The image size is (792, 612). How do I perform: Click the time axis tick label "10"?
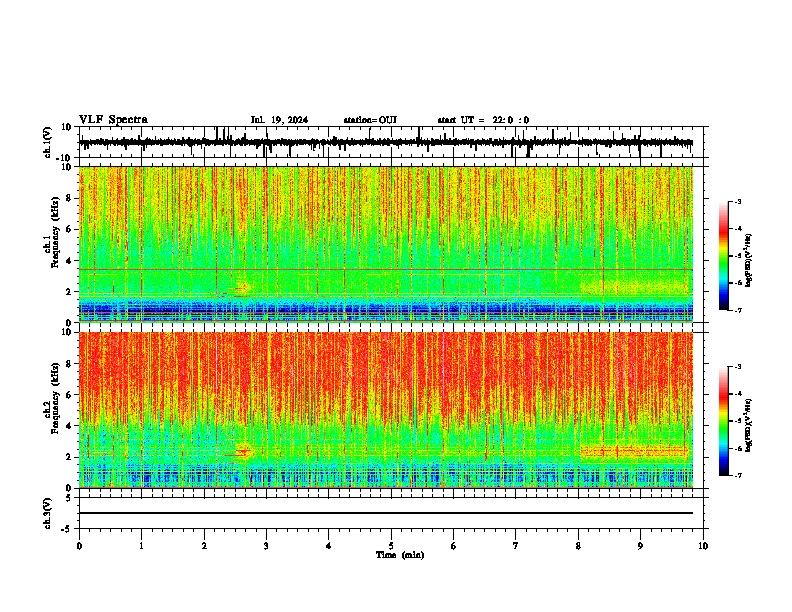tap(703, 546)
